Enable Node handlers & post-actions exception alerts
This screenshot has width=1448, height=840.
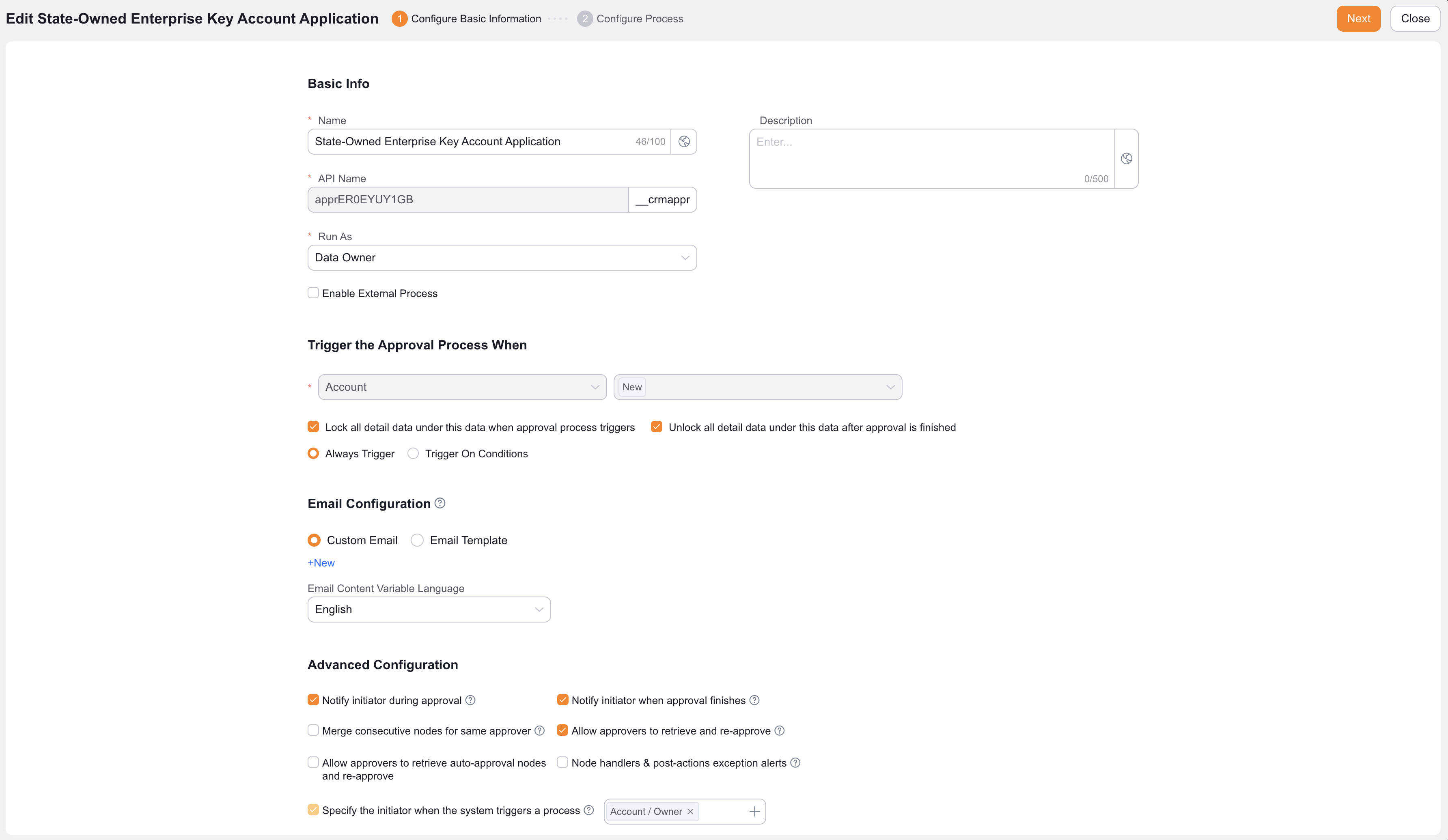[562, 762]
